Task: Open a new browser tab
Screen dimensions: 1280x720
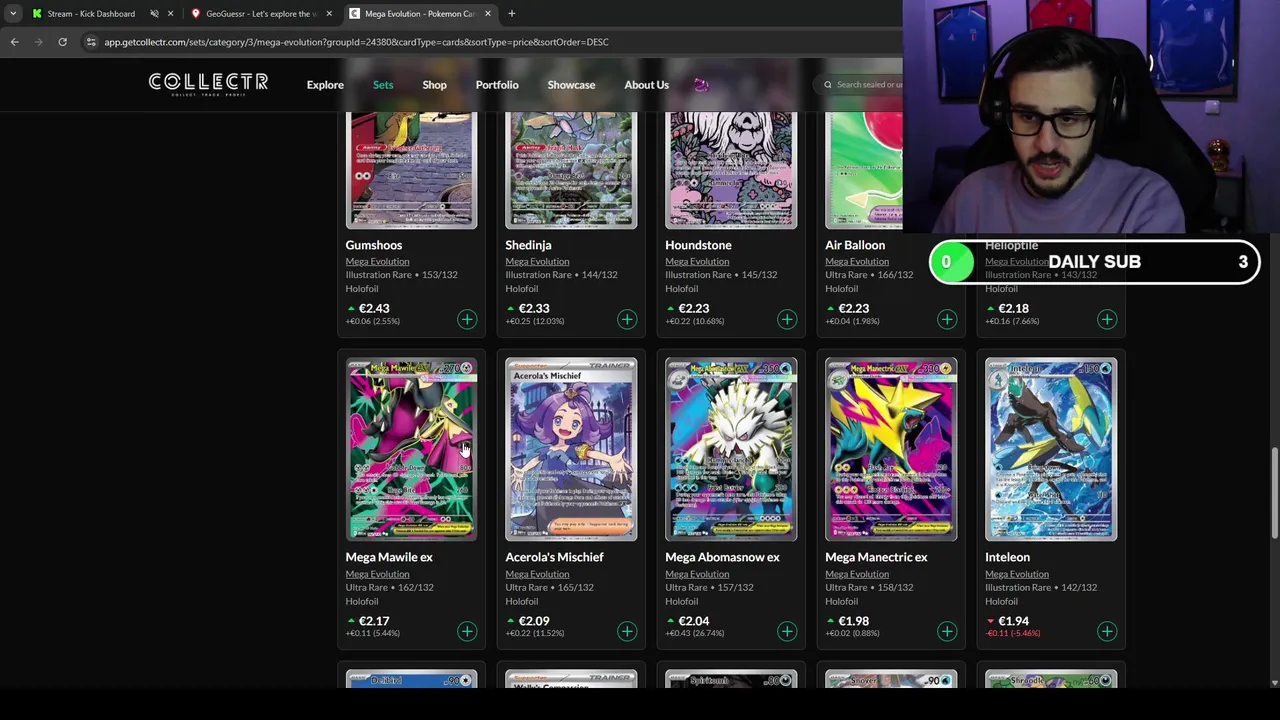Action: pyautogui.click(x=511, y=14)
